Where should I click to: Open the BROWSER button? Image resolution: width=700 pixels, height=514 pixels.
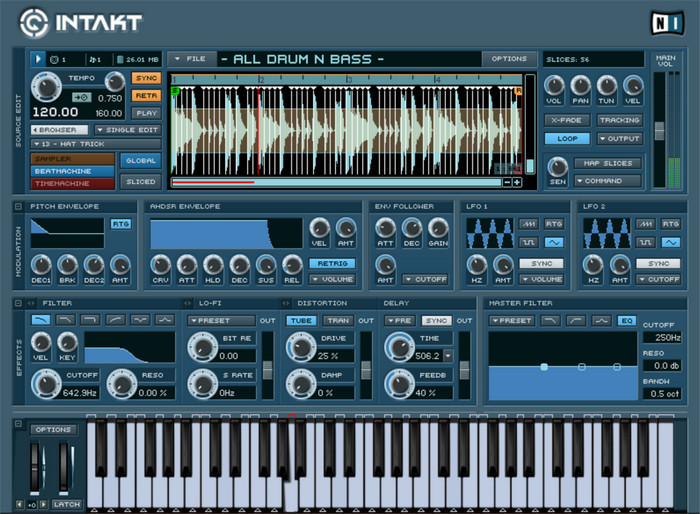[x=60, y=130]
